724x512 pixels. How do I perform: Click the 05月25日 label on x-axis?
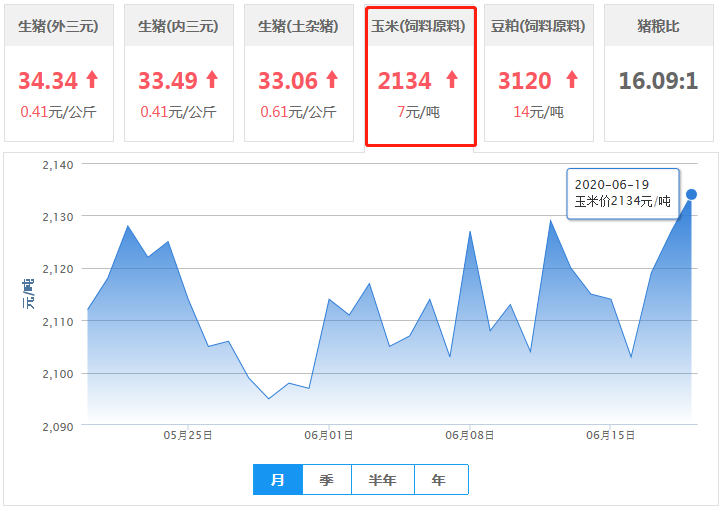pyautogui.click(x=188, y=435)
